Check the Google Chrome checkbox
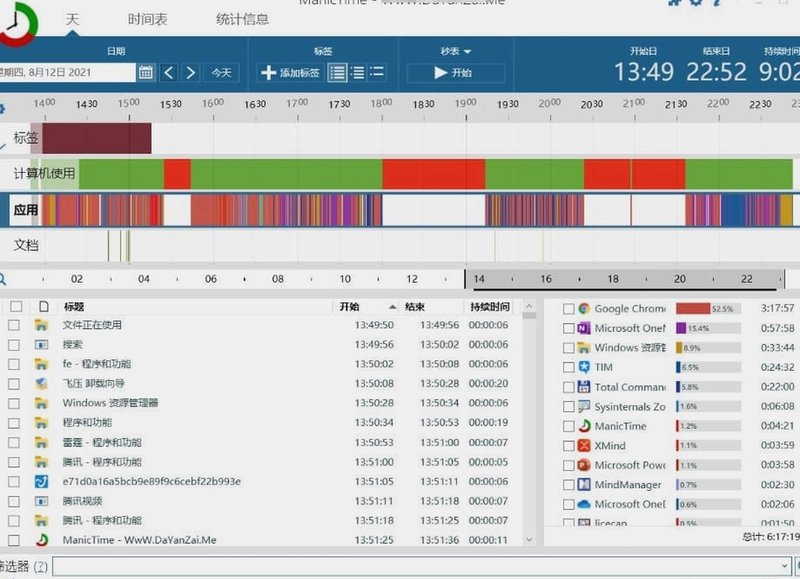This screenshot has width=800, height=579. (568, 309)
